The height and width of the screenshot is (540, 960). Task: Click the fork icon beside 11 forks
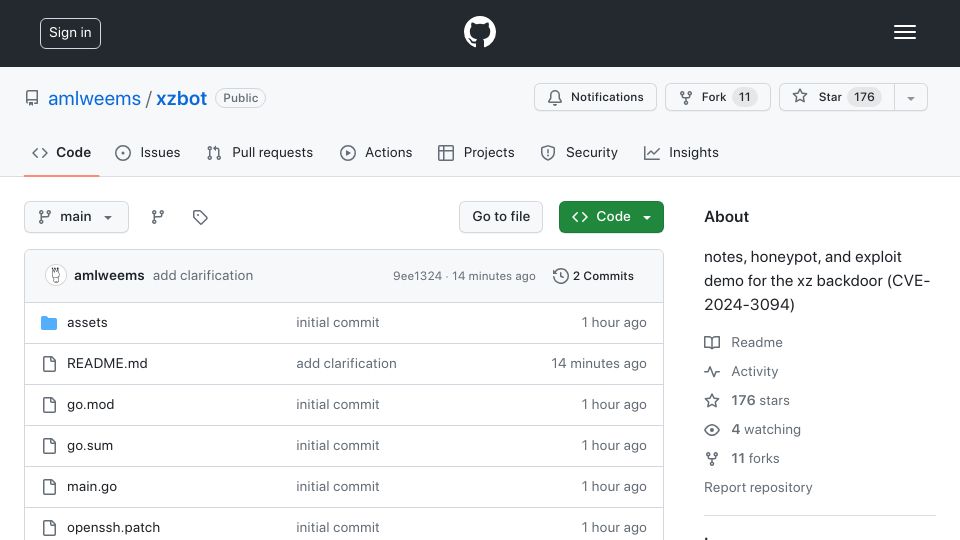click(711, 459)
